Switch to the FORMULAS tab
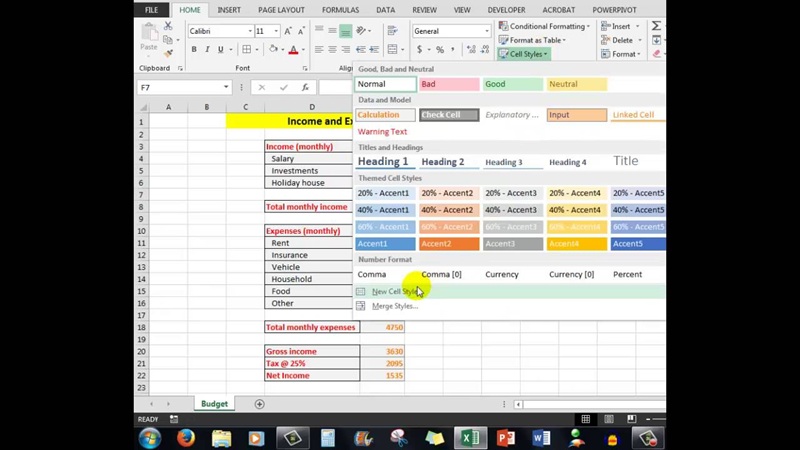 pyautogui.click(x=340, y=10)
